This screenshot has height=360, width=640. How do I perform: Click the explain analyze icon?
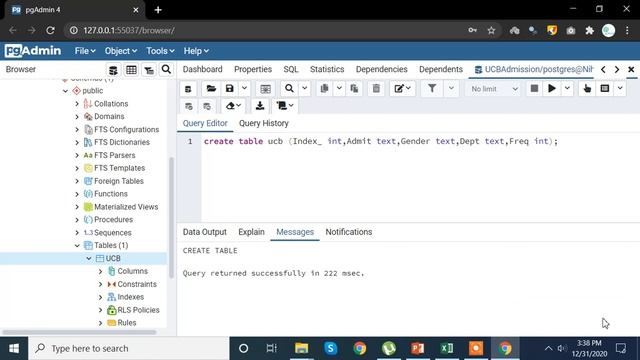click(x=605, y=89)
